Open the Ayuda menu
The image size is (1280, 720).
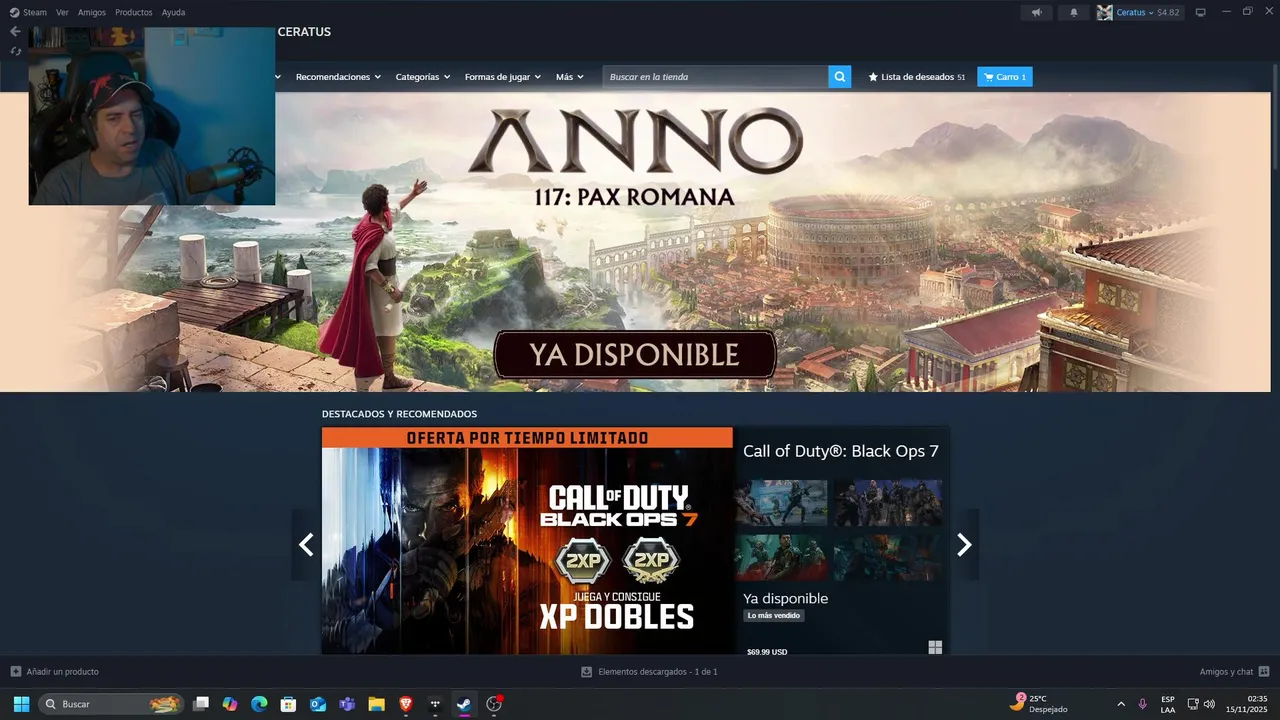[173, 12]
